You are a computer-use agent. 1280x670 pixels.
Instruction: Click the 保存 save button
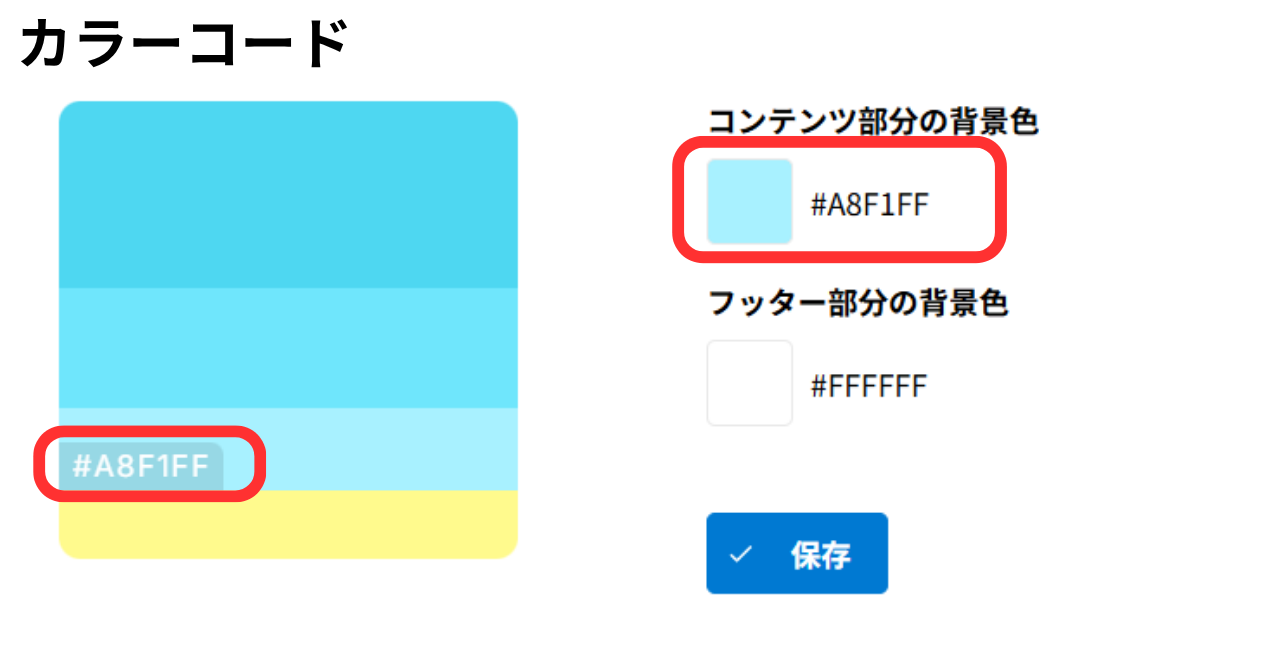click(796, 553)
